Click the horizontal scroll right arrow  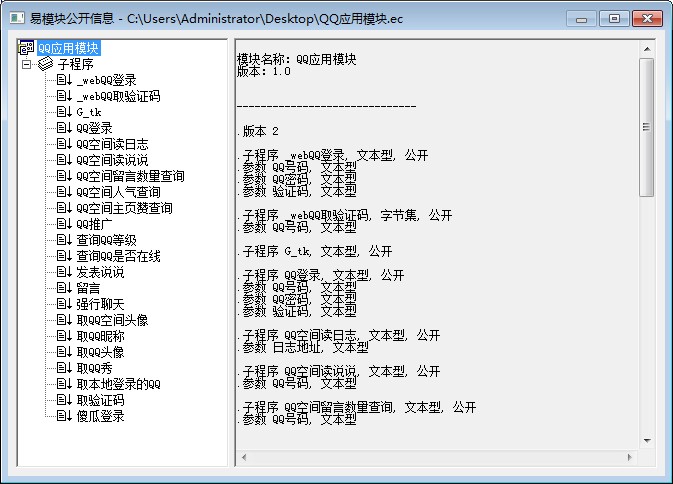(x=630, y=457)
